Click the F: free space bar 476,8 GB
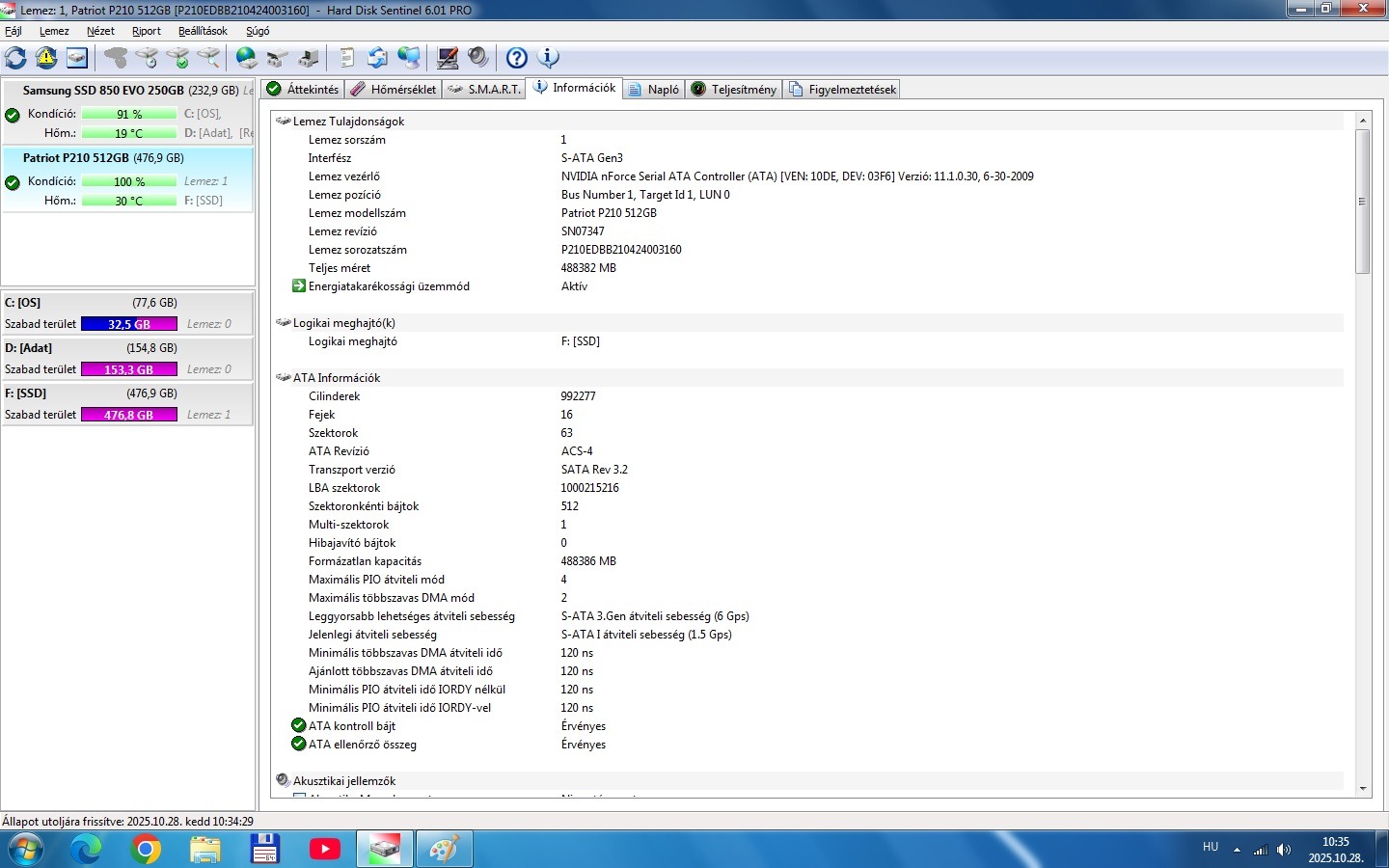Screen dimensions: 1389x868 pyautogui.click(x=129, y=415)
